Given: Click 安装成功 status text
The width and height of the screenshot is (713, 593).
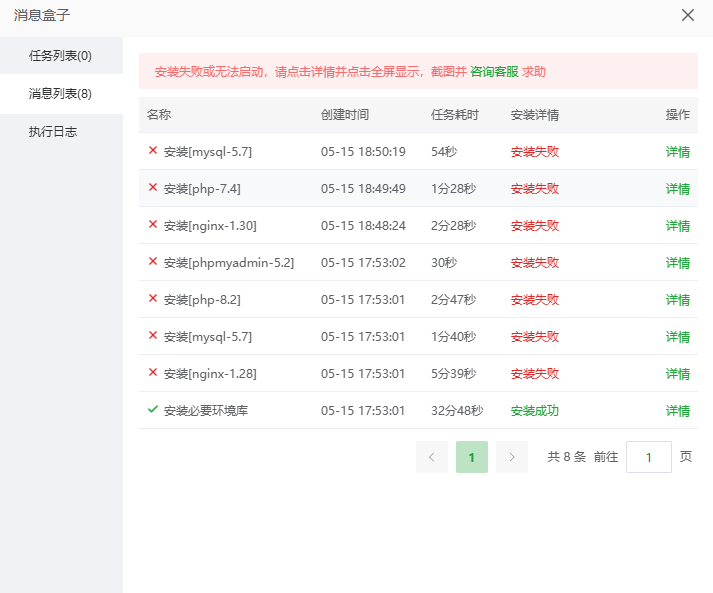Looking at the screenshot, I should click(x=534, y=411).
